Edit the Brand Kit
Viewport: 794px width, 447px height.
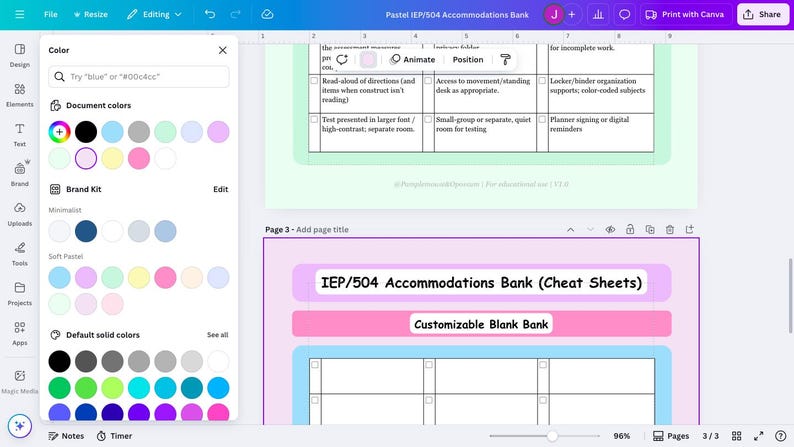(221, 189)
